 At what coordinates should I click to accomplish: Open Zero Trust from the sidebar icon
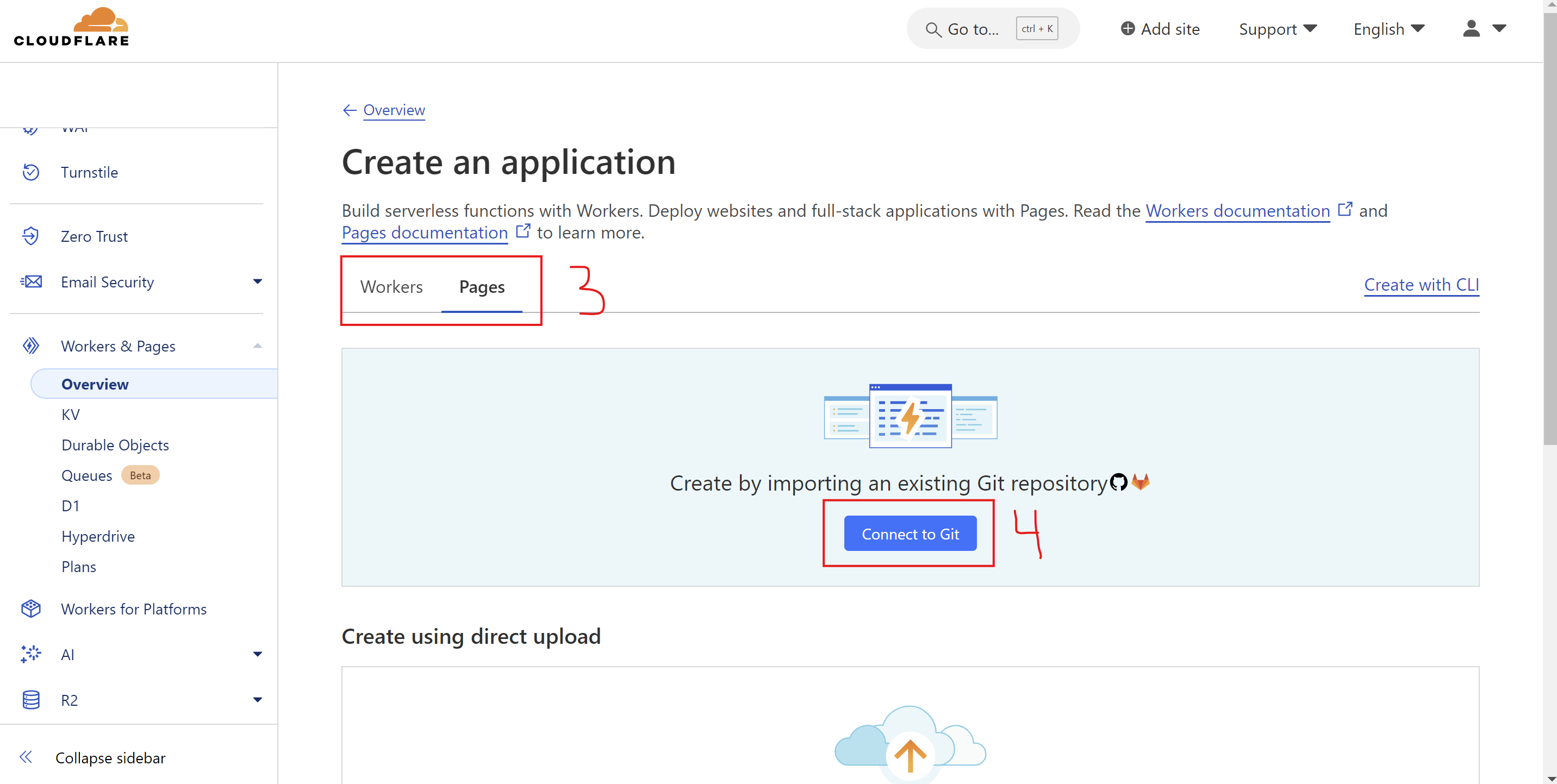pos(31,236)
